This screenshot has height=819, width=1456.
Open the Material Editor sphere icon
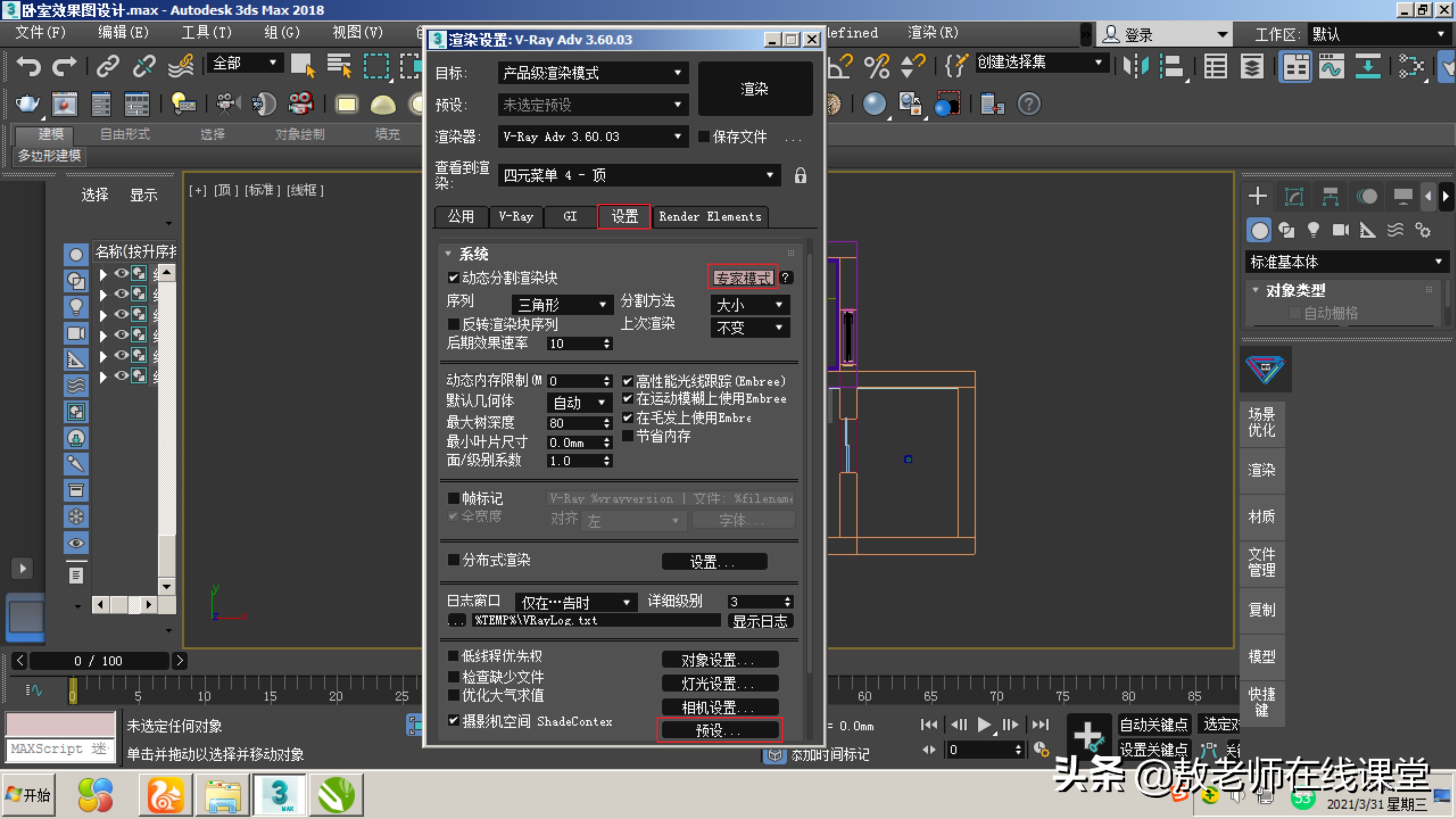(x=875, y=103)
